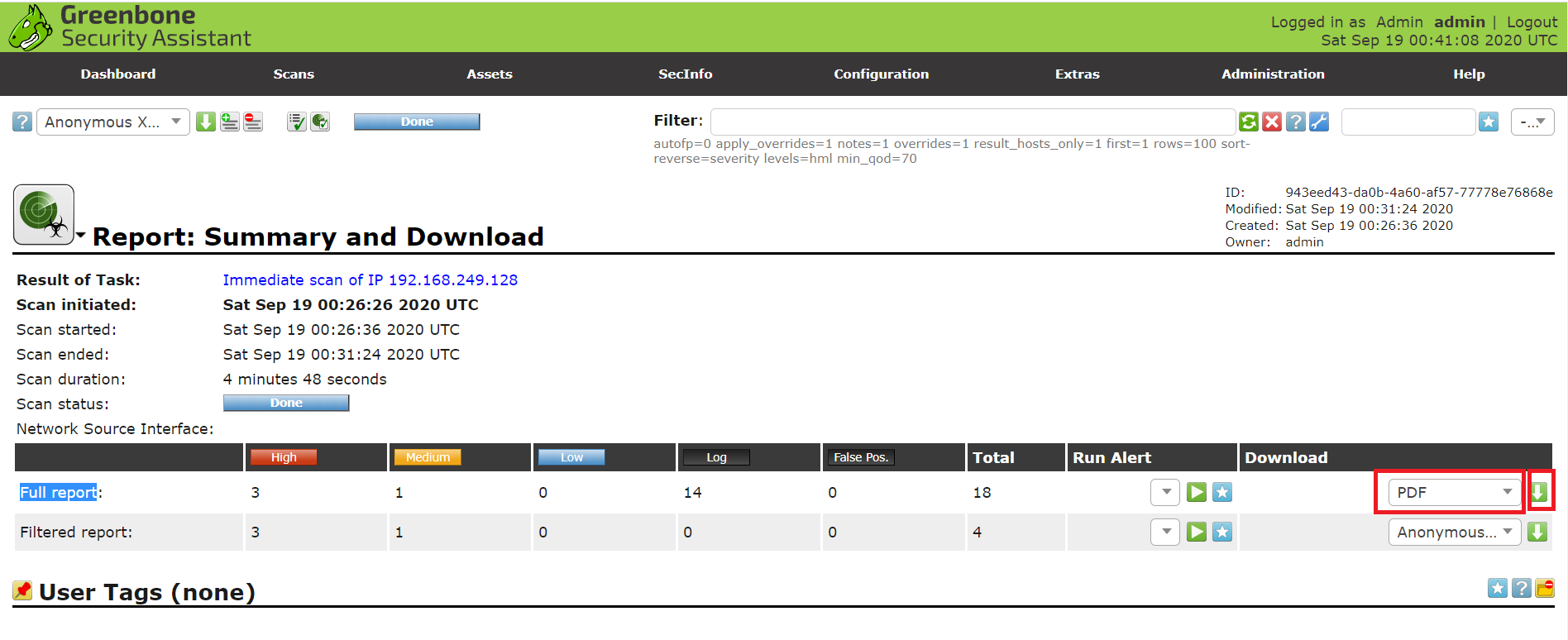Click the Done status bar in the toolbar

417,122
